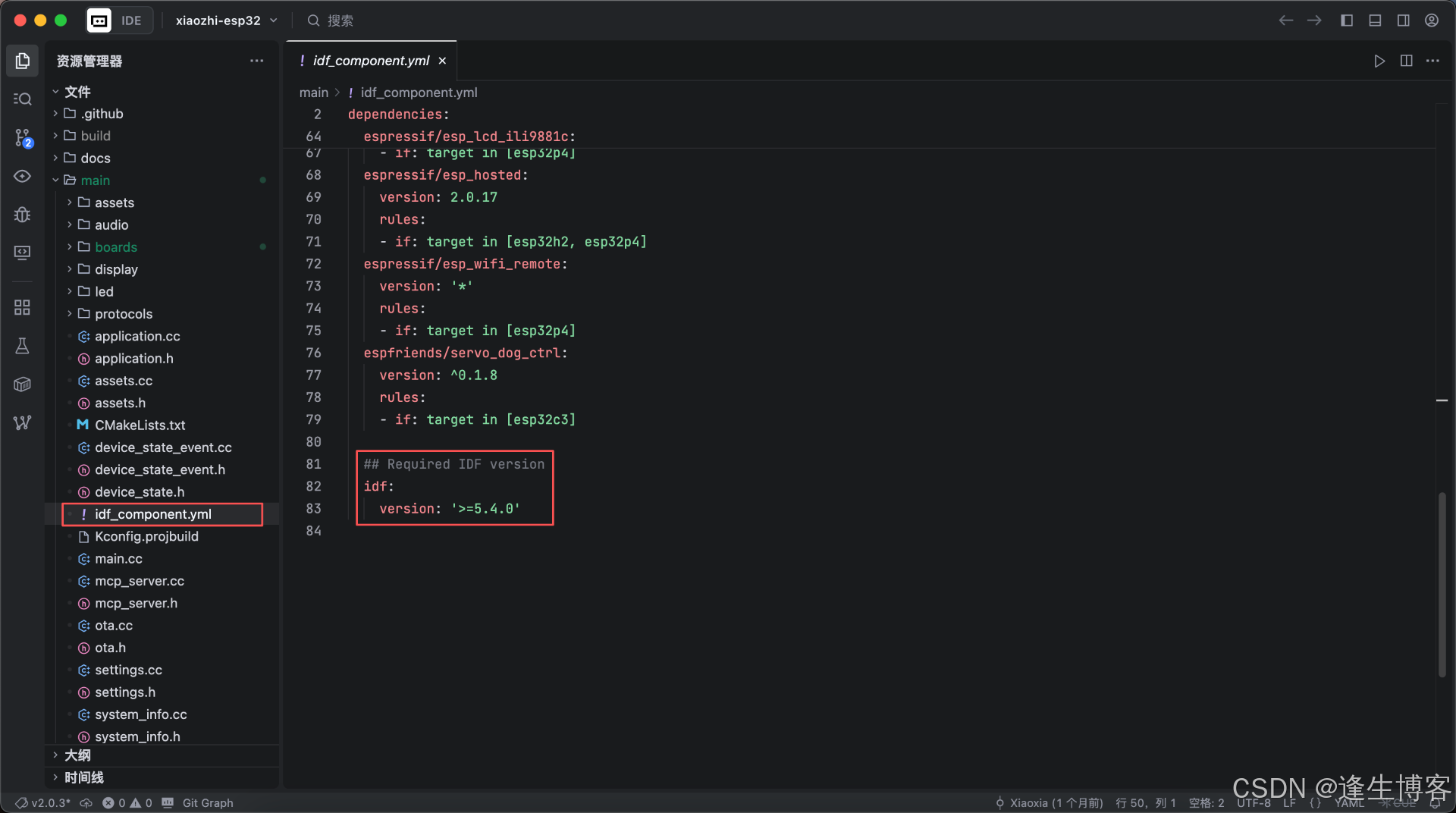Navigate forward with the right arrow
Viewport: 1456px width, 813px height.
[x=1314, y=20]
